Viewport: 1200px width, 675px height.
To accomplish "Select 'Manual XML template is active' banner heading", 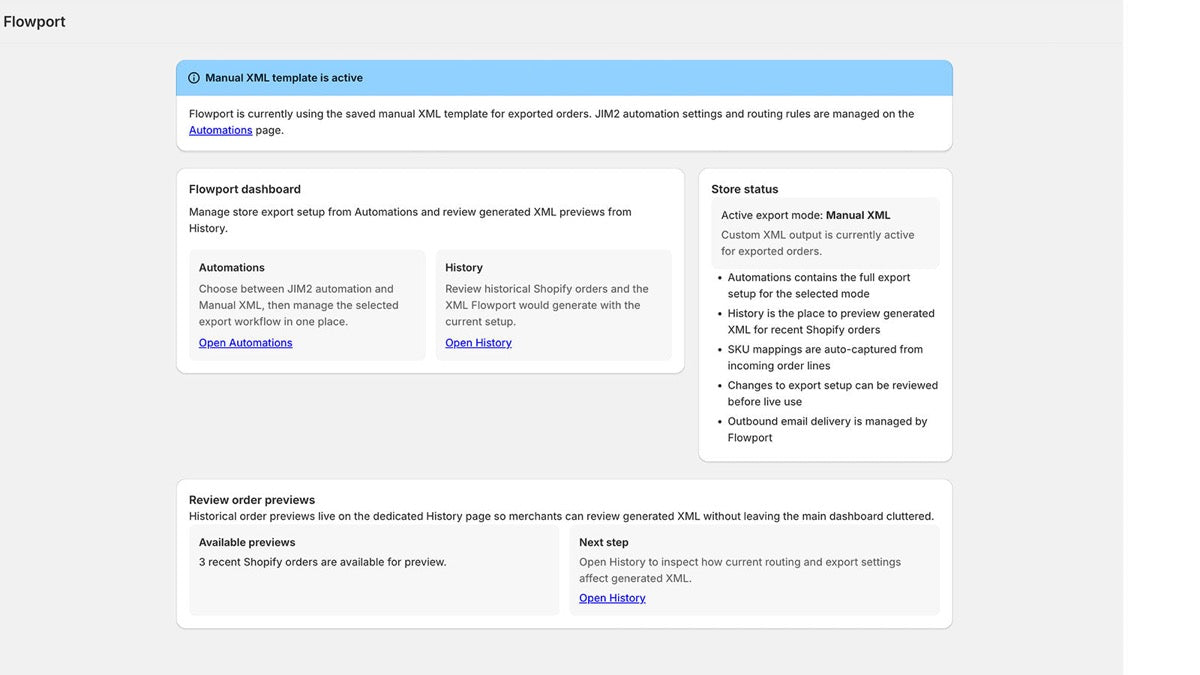I will coord(284,78).
